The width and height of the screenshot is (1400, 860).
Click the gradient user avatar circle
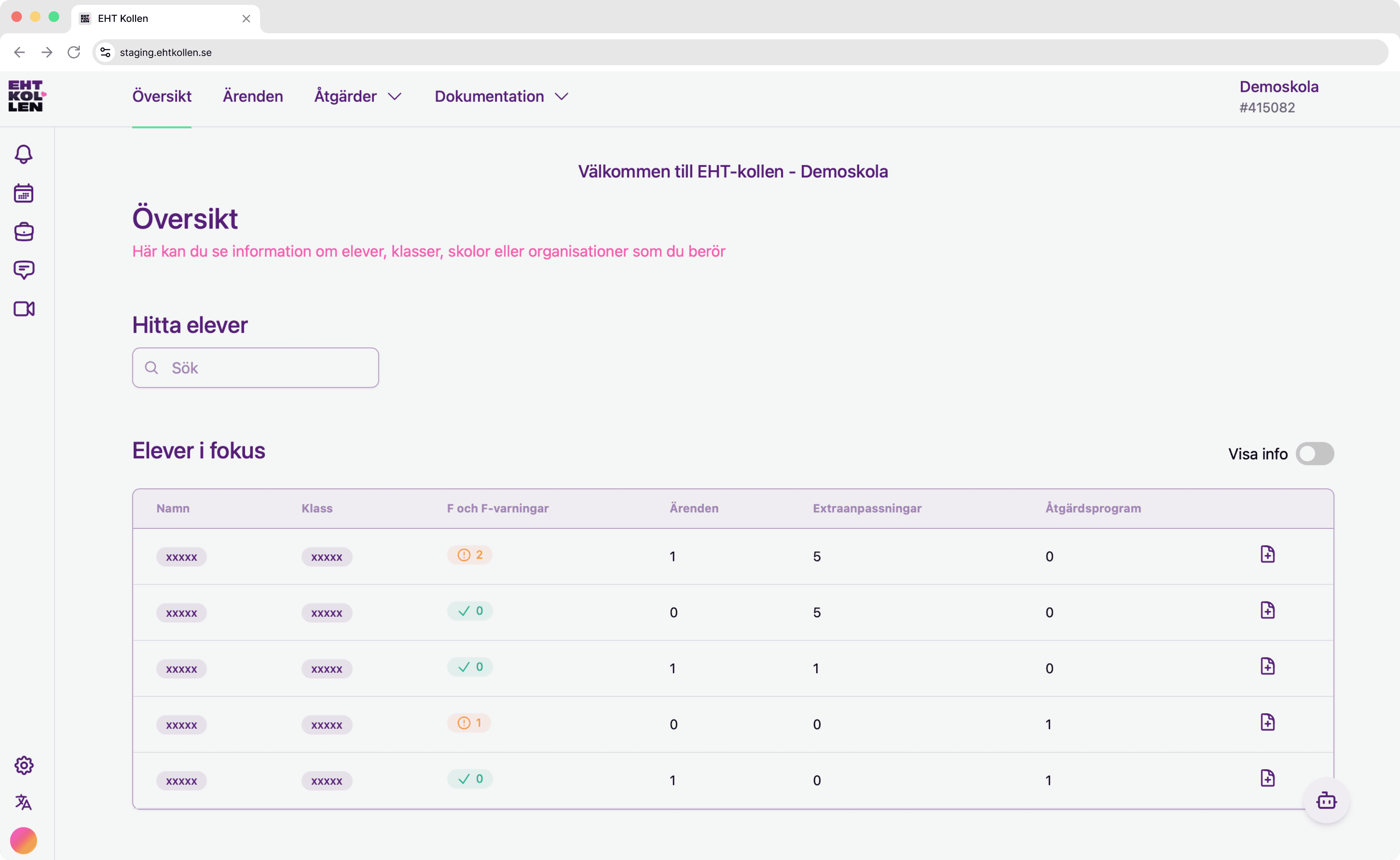(23, 840)
